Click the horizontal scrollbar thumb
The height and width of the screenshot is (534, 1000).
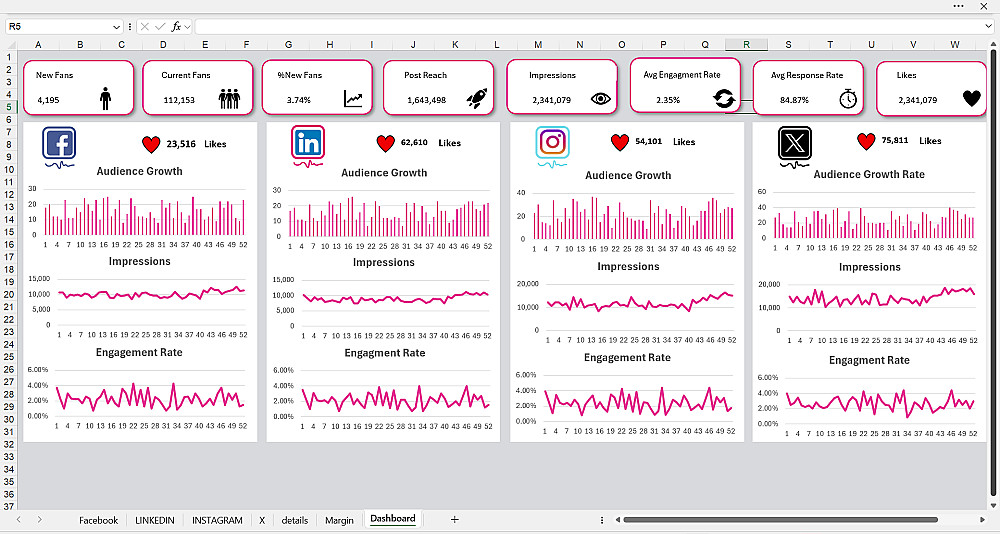(x=781, y=520)
